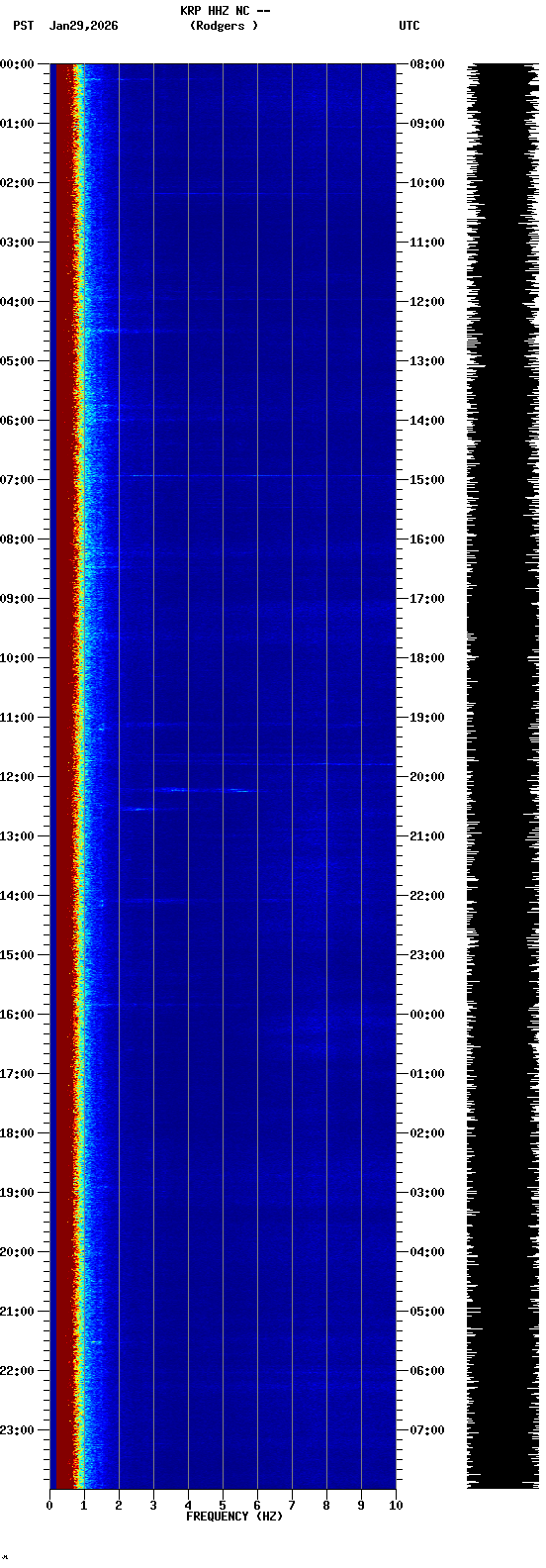Click the 03:00 UTC time label

tap(427, 1193)
